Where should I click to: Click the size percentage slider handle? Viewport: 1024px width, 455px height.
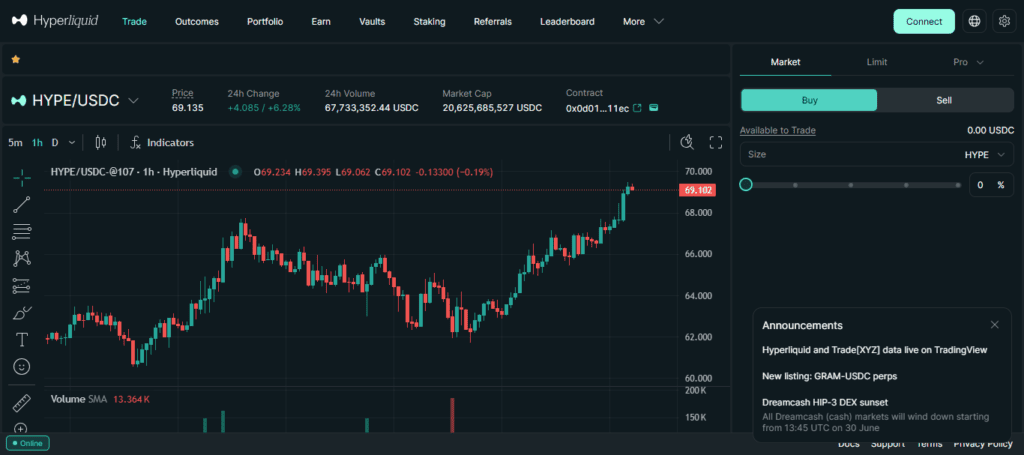click(x=746, y=185)
